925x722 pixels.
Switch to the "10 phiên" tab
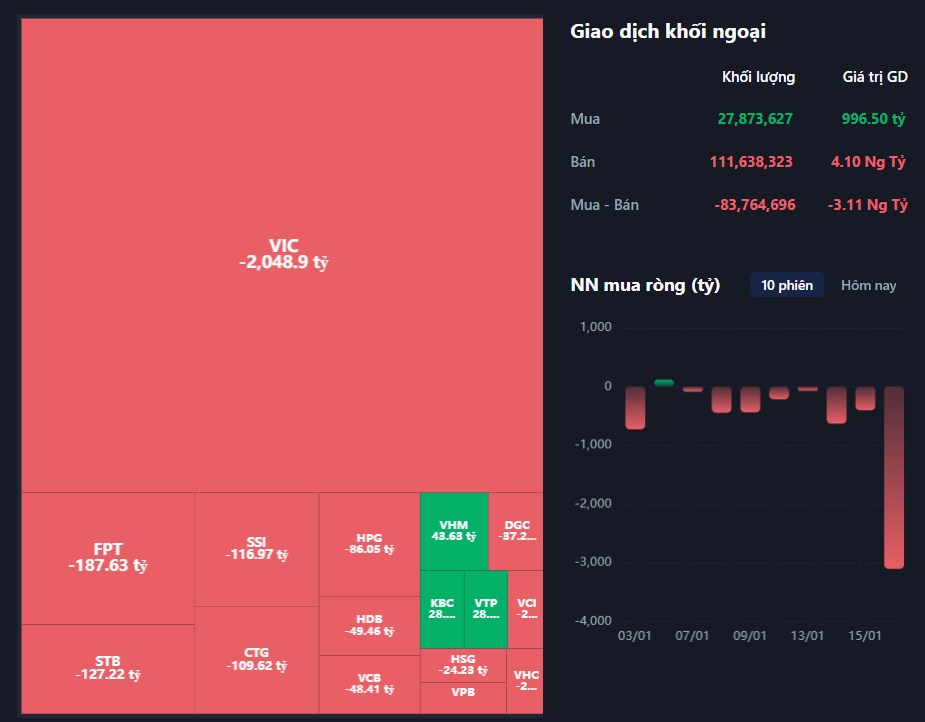786,285
